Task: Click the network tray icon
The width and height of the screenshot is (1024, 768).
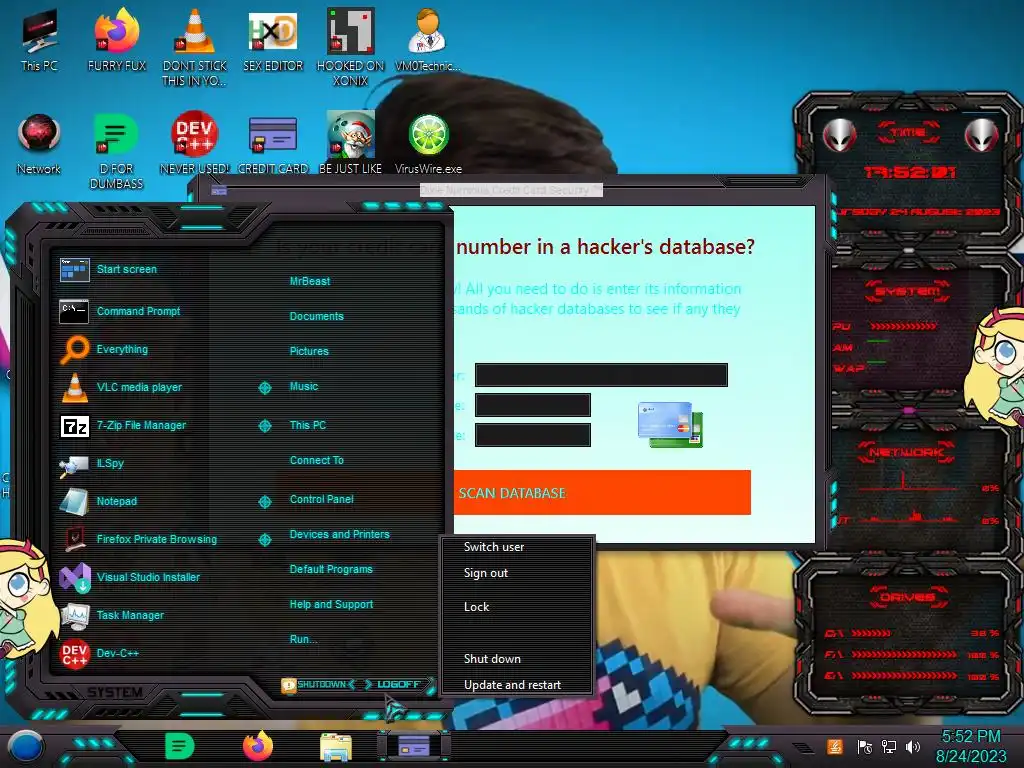Action: 889,746
